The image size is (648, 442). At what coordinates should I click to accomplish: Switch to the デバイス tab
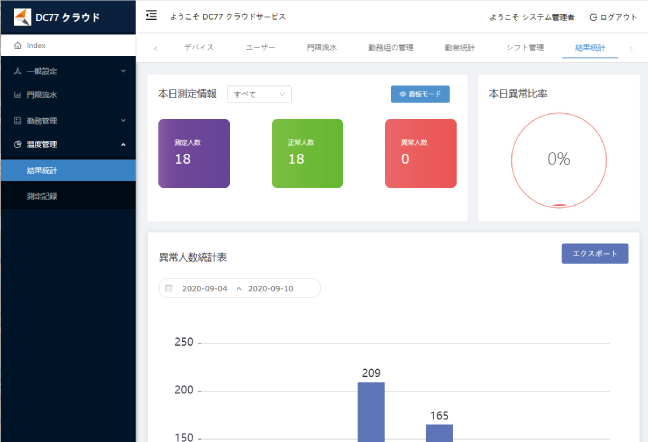(x=198, y=47)
